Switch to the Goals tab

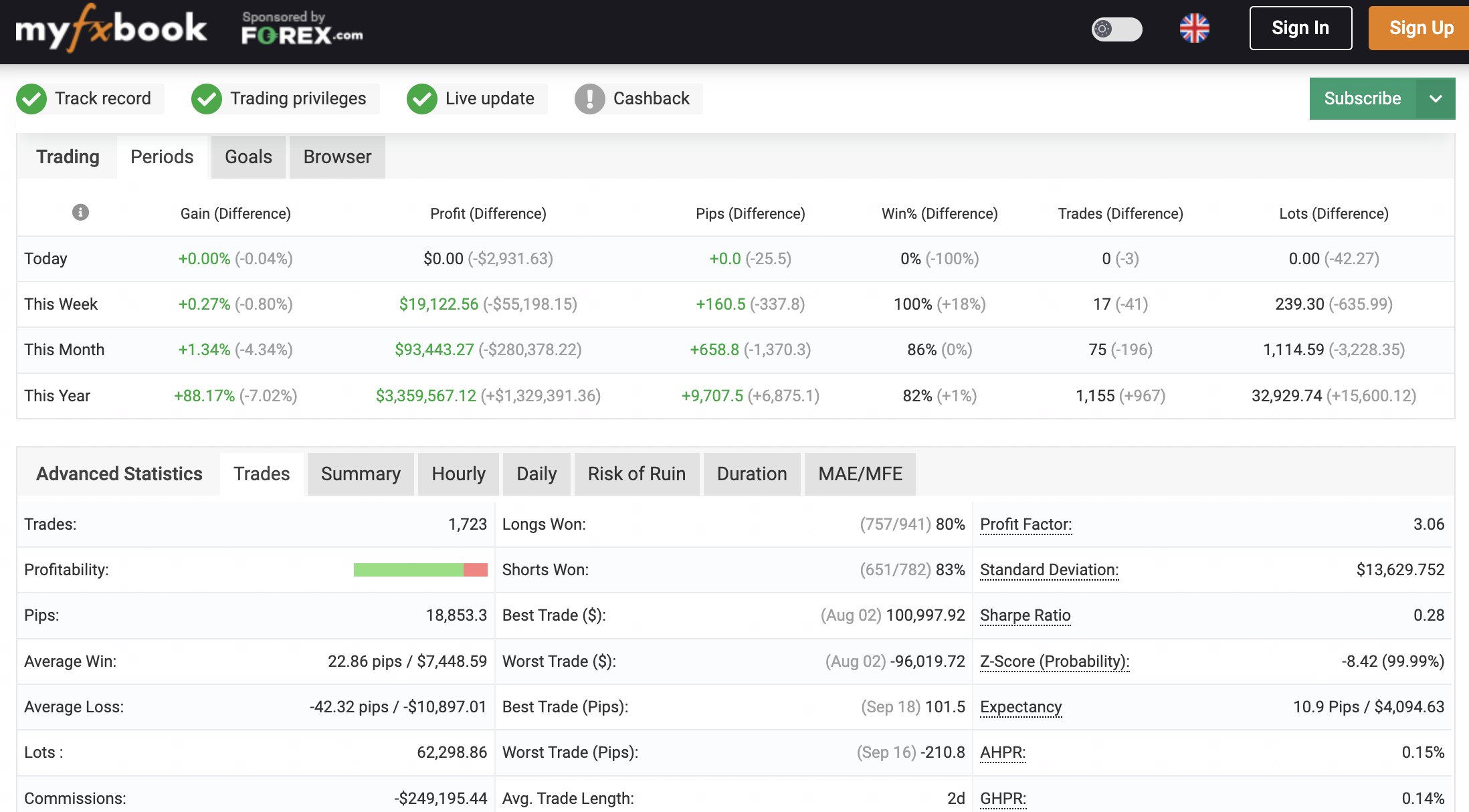[x=248, y=157]
